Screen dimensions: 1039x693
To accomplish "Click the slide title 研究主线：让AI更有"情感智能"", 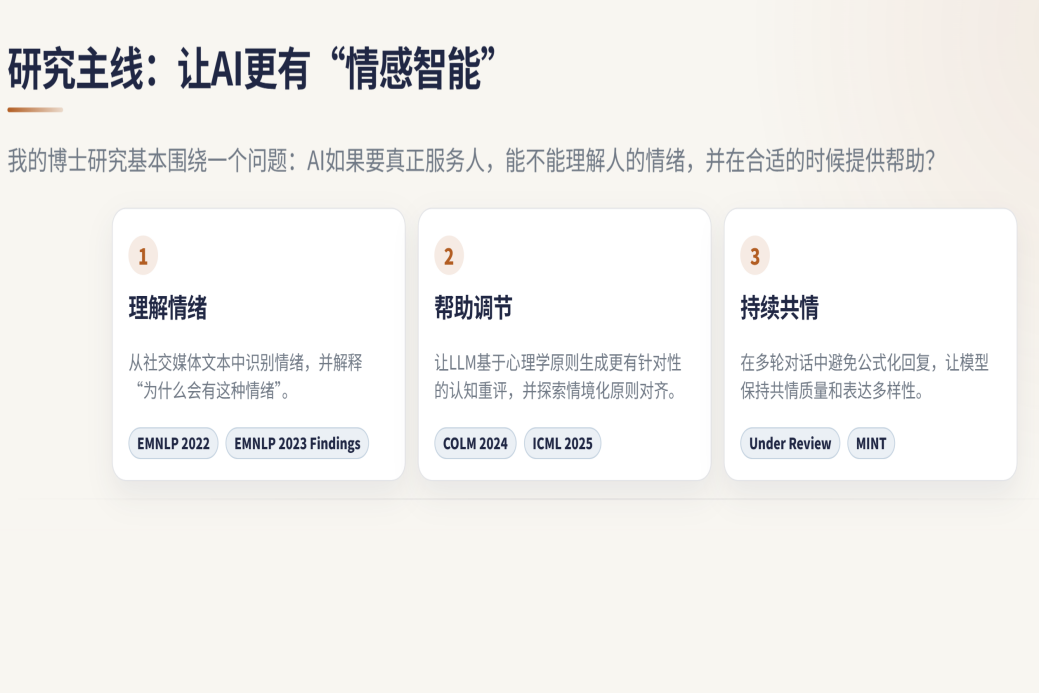I will [252, 68].
